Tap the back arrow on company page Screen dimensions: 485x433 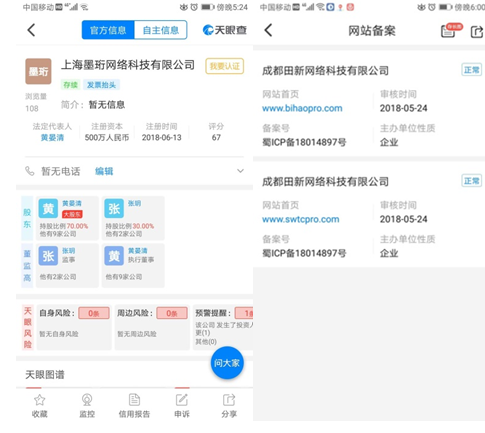pyautogui.click(x=31, y=30)
